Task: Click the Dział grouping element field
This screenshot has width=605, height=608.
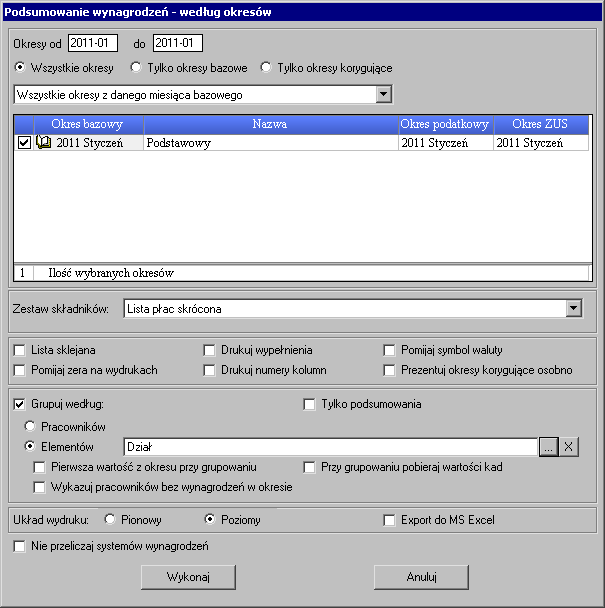Action: click(x=330, y=447)
